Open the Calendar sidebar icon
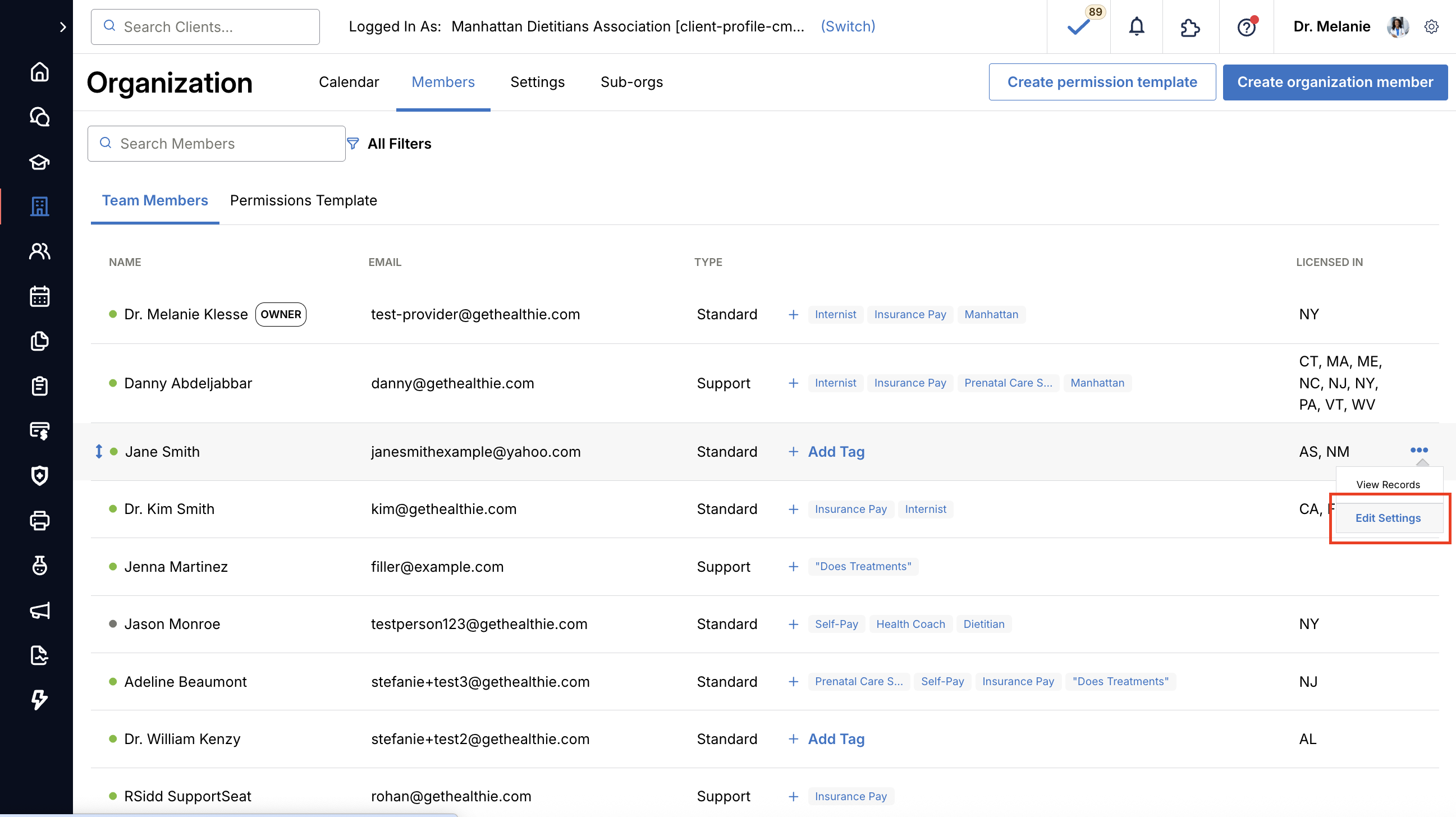Viewport: 1456px width, 817px height. click(39, 296)
